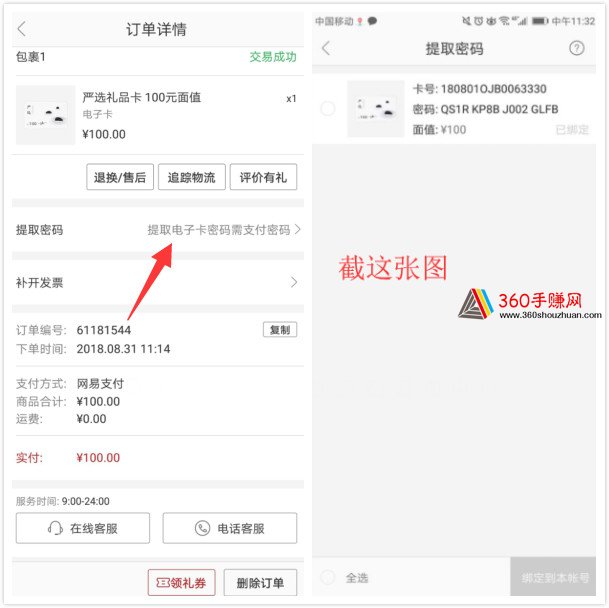Toggle the 全选 select-all circle
609x608 pixels.
328,577
